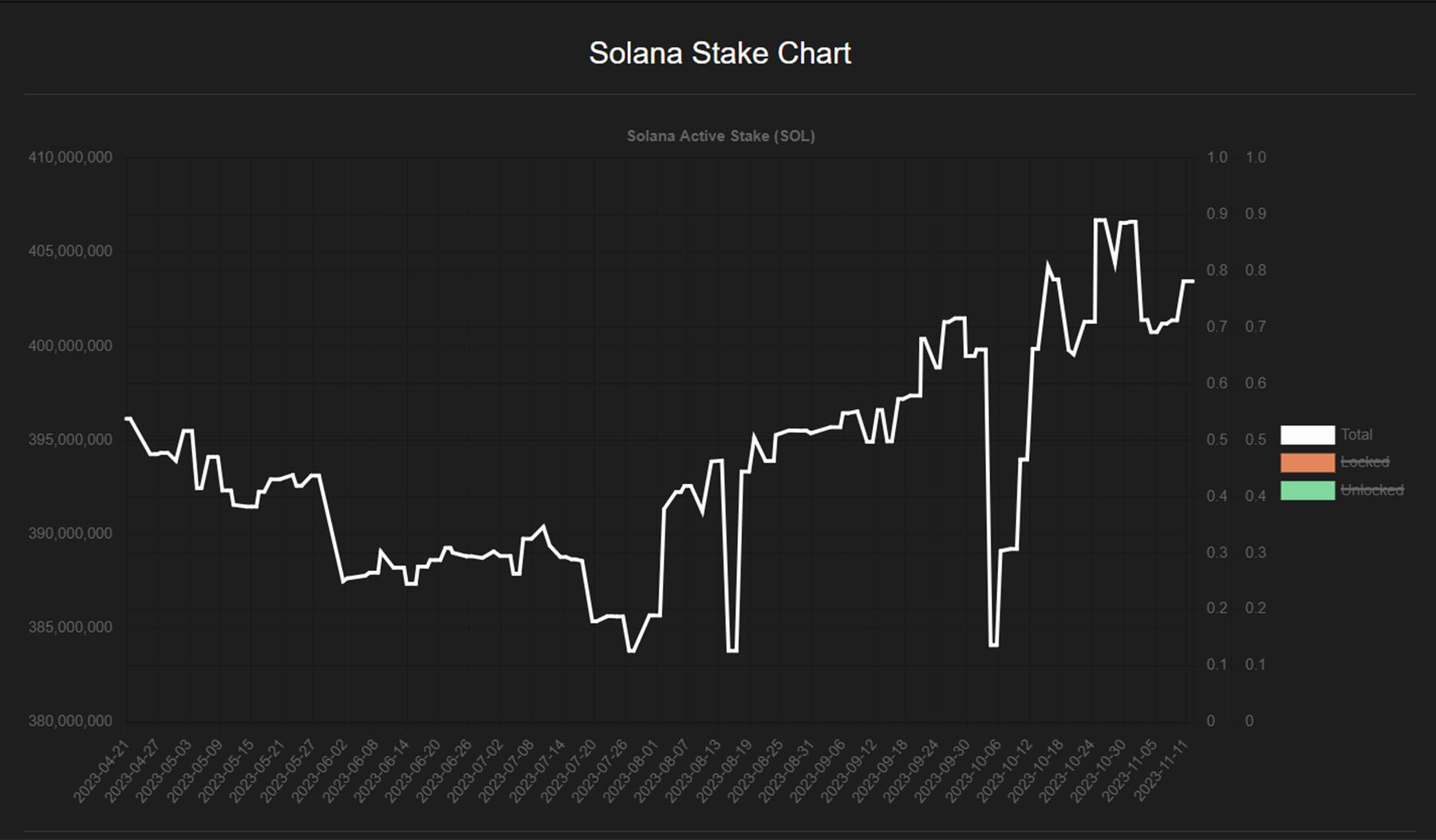Click the Solana Active Stake (SOL) chart title

coord(720,136)
